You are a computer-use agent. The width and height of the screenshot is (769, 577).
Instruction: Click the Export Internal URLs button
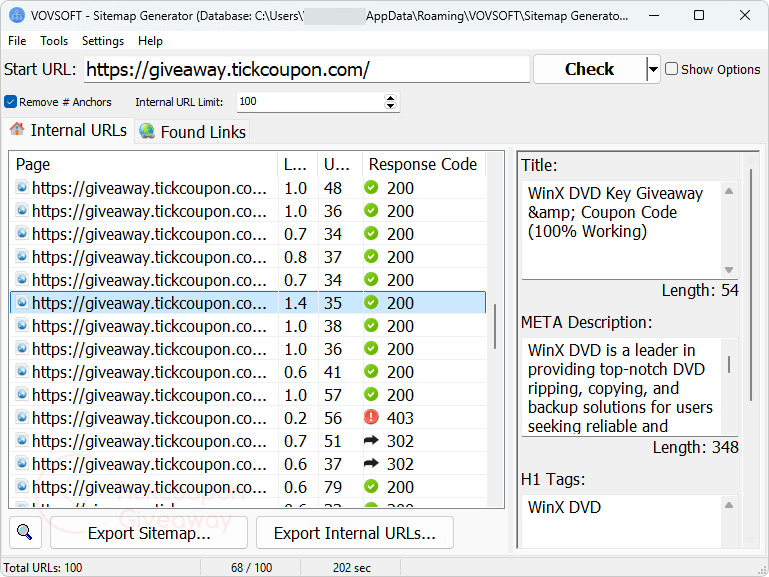[355, 533]
